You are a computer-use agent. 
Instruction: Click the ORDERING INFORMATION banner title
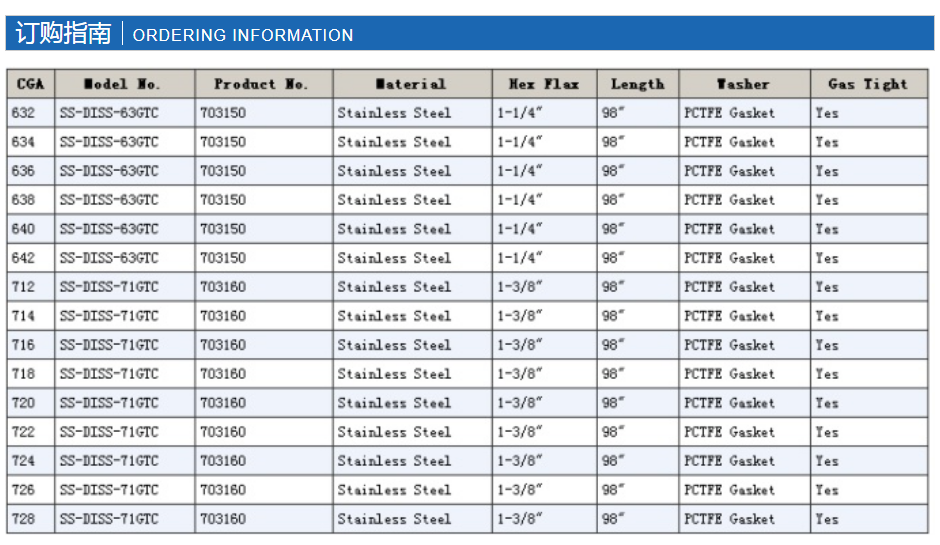click(x=243, y=35)
